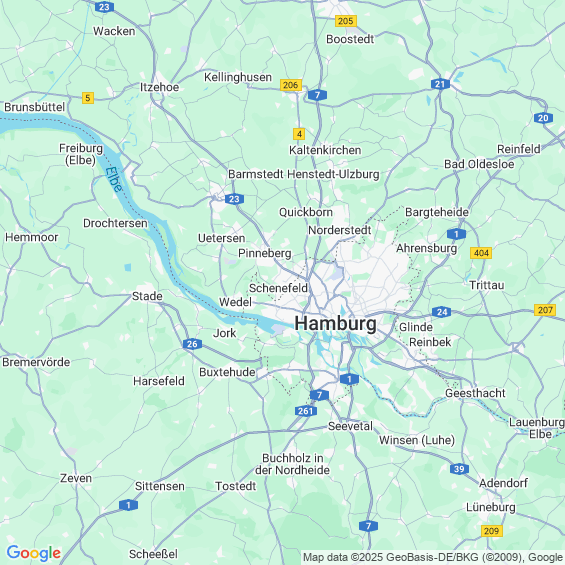Image resolution: width=565 pixels, height=565 pixels.
Task: Click the Norderstedt label
Action: coord(339,230)
